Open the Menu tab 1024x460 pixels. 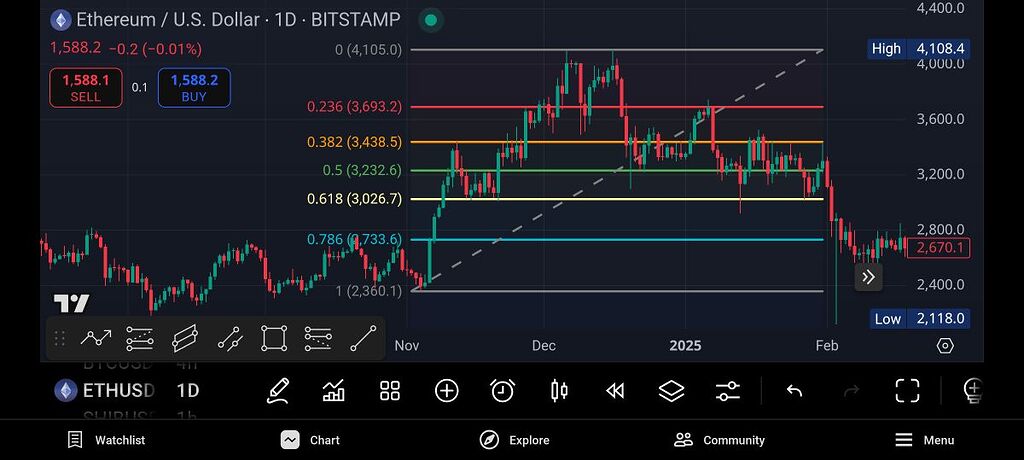tap(924, 440)
